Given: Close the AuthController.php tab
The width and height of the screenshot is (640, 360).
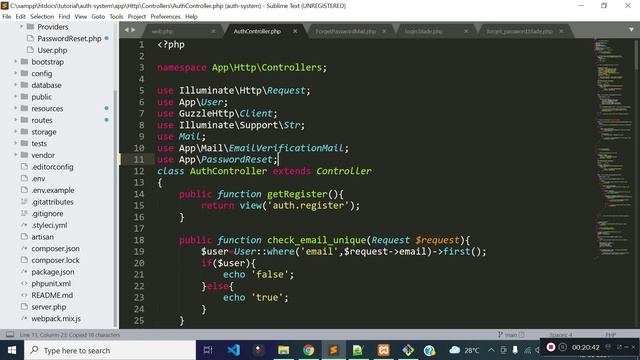Looking at the screenshot, I should tap(295, 31).
